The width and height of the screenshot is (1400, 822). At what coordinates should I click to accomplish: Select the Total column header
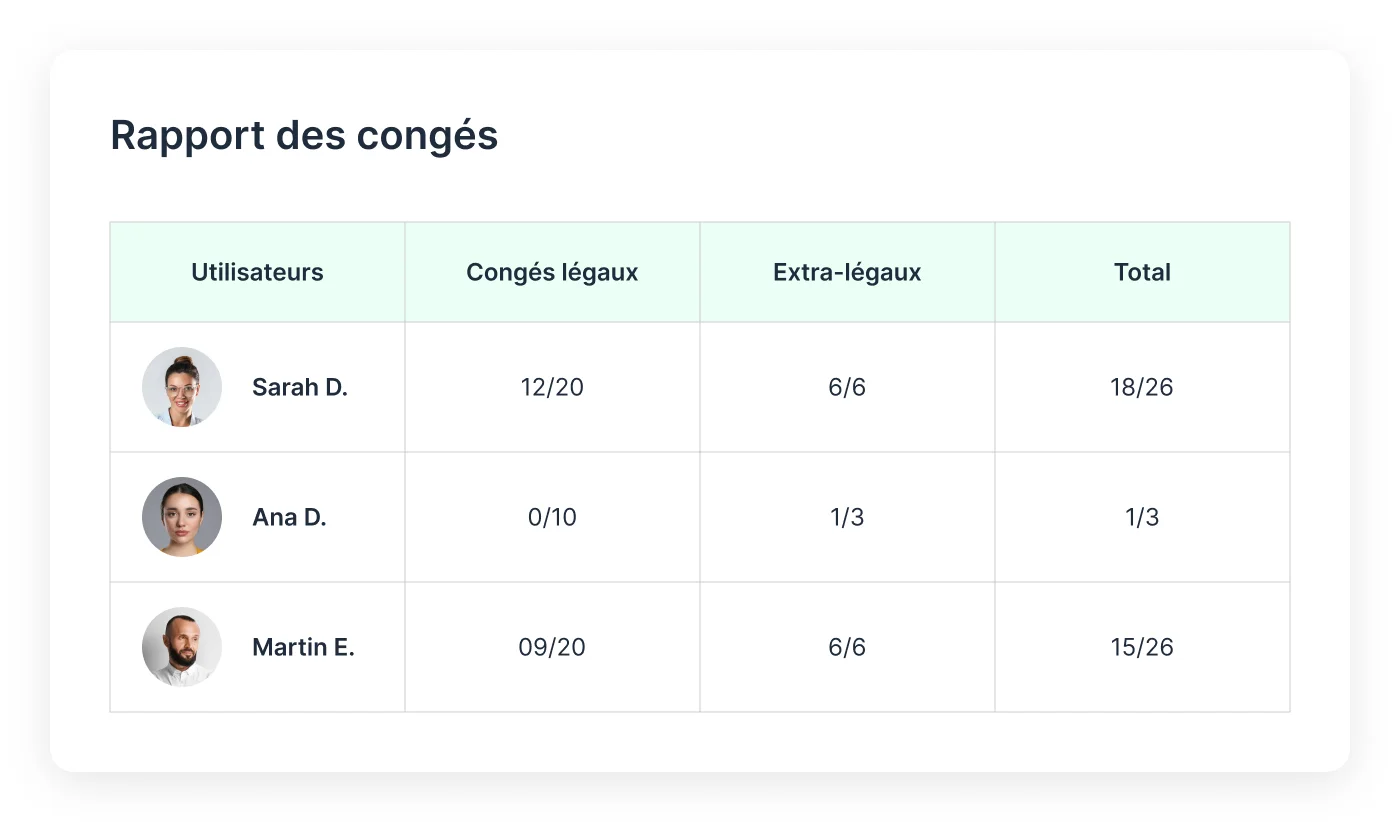tap(1142, 272)
